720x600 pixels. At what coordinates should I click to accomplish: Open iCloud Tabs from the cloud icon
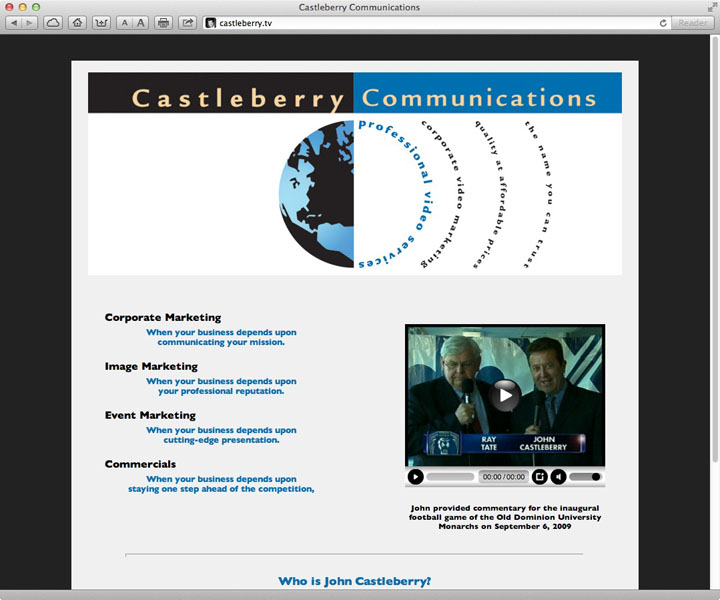(x=53, y=22)
